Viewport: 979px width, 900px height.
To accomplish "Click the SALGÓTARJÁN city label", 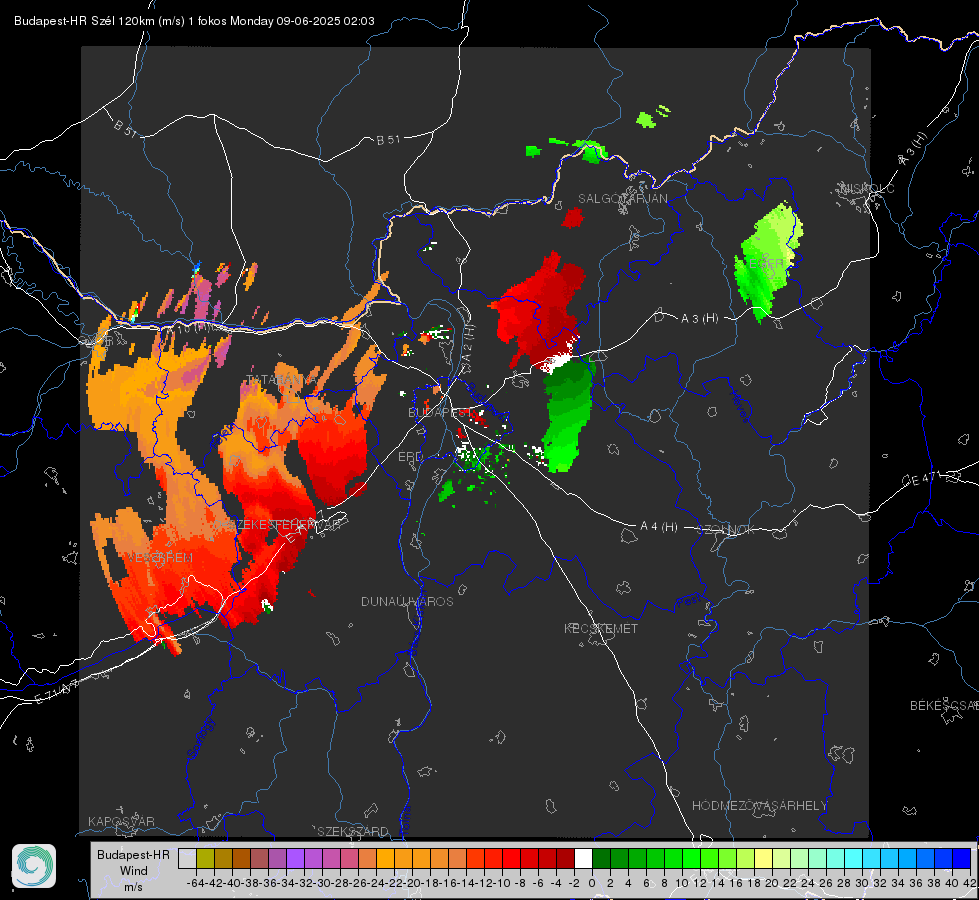I will coord(622,199).
